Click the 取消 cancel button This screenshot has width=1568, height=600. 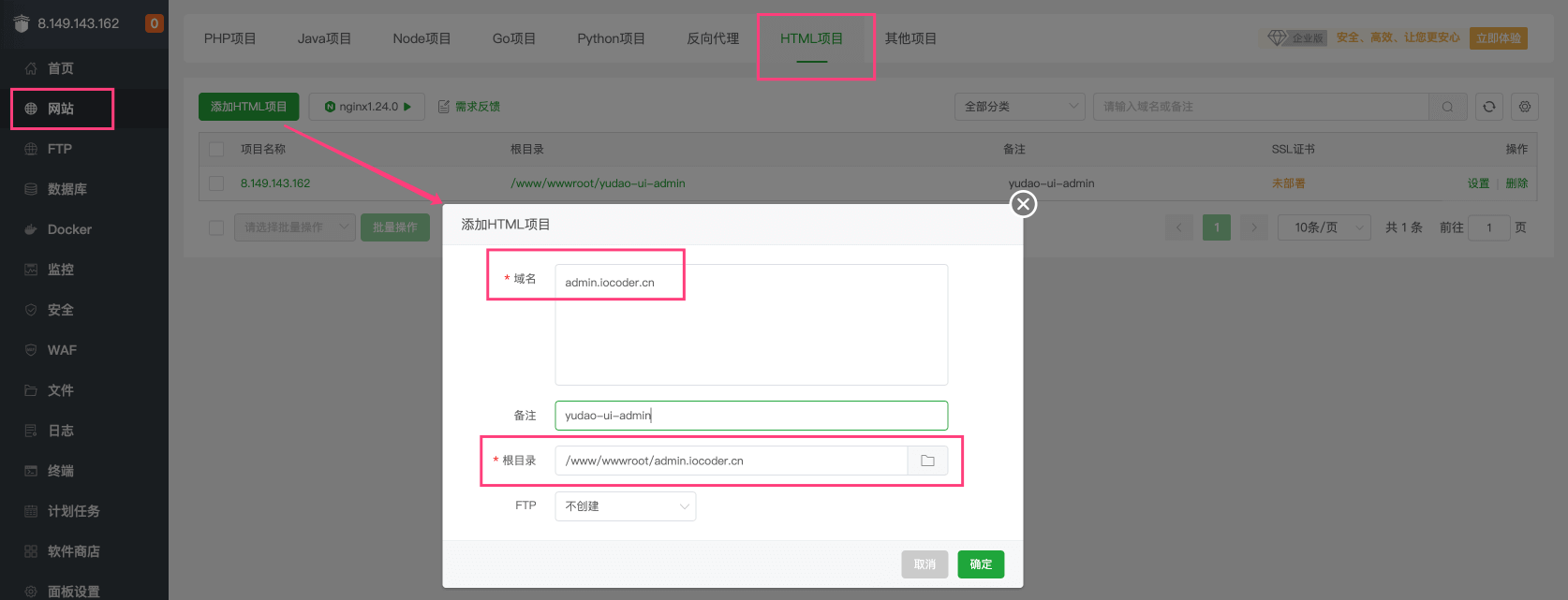[x=925, y=564]
